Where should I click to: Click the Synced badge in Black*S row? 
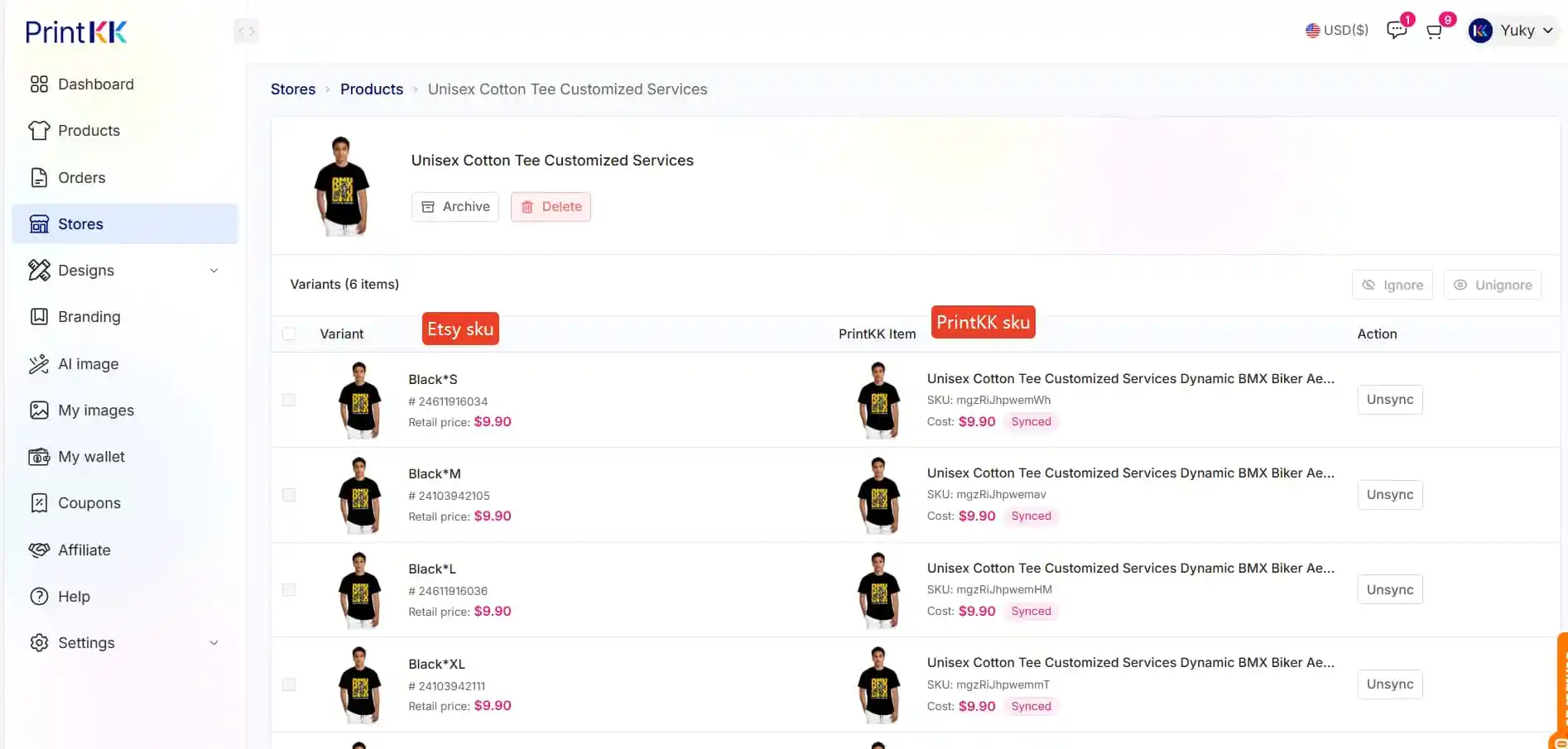tap(1031, 422)
